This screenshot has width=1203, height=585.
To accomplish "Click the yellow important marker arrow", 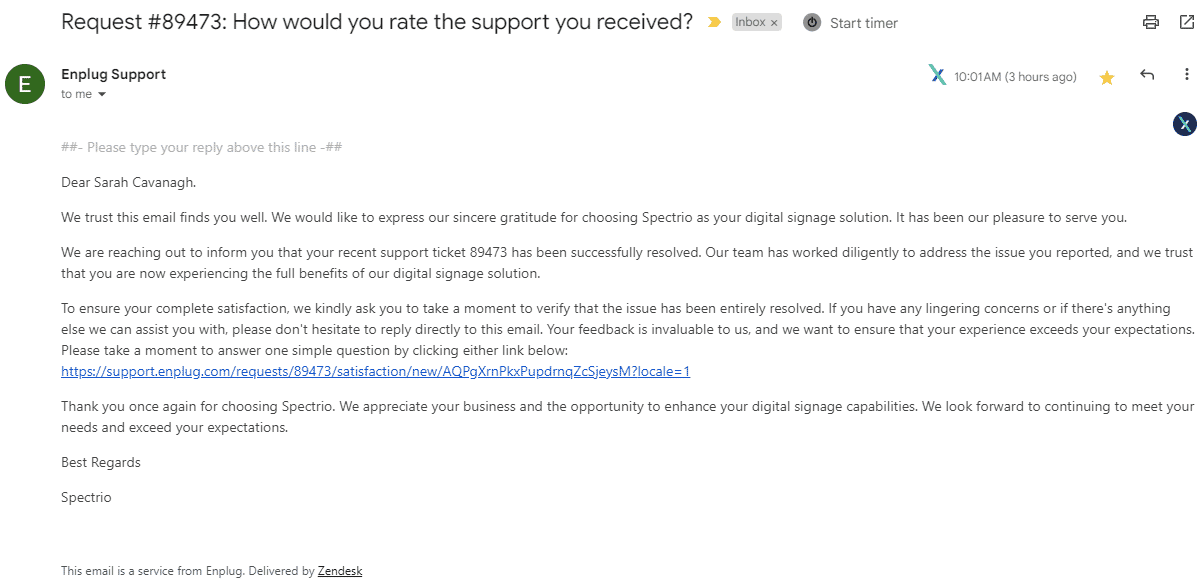I will (x=714, y=22).
